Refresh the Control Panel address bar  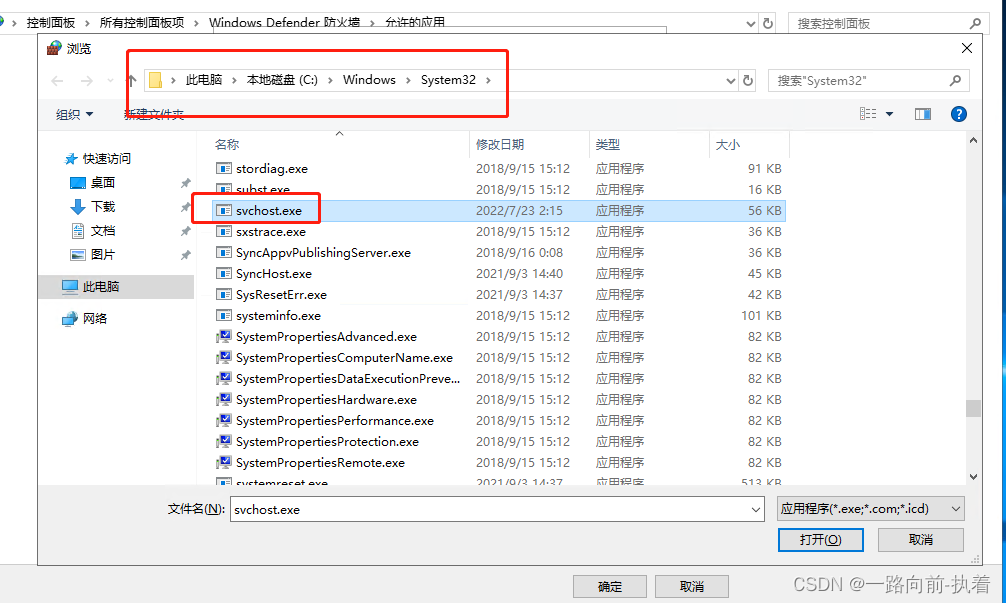tap(768, 24)
